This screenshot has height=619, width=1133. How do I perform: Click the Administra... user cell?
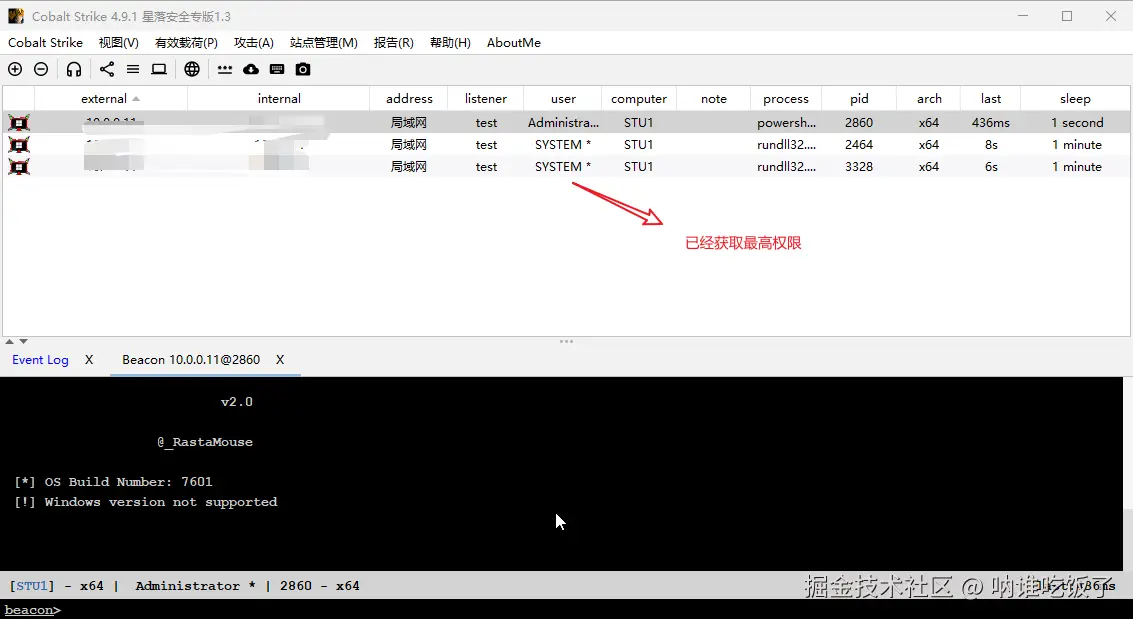tap(563, 123)
